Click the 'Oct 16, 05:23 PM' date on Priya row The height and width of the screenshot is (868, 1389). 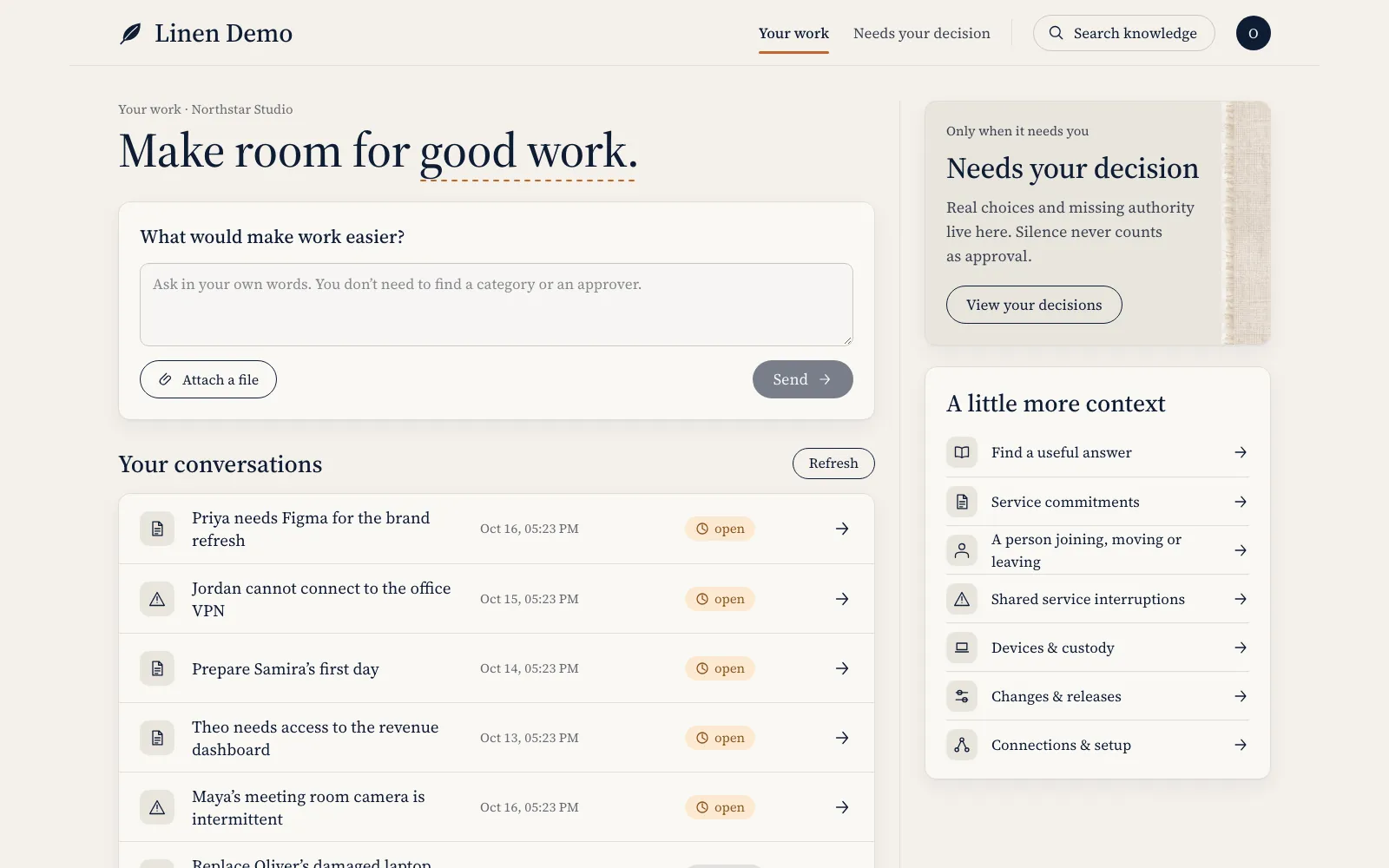click(x=530, y=529)
